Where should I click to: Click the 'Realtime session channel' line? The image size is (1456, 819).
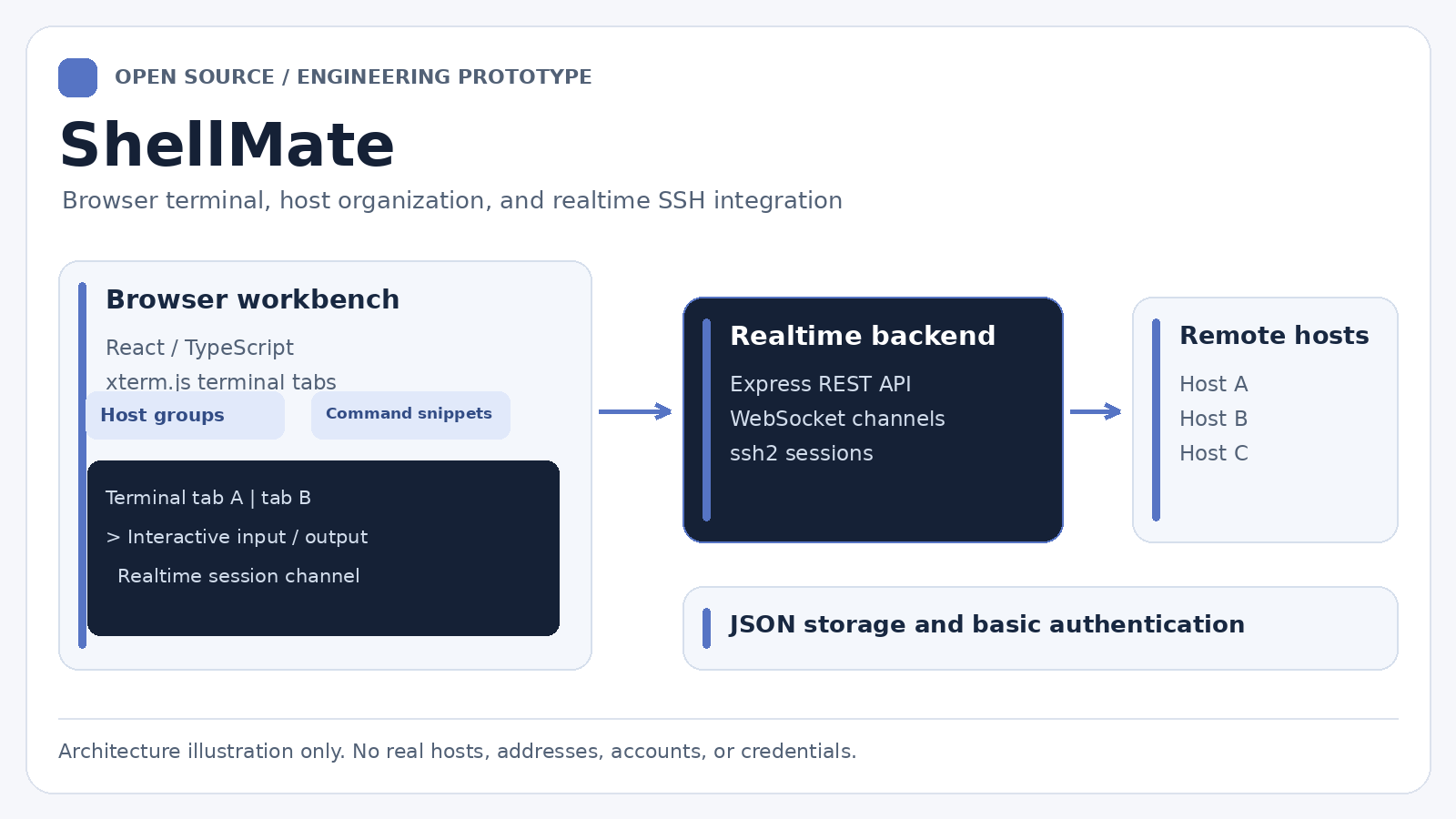pos(238,576)
